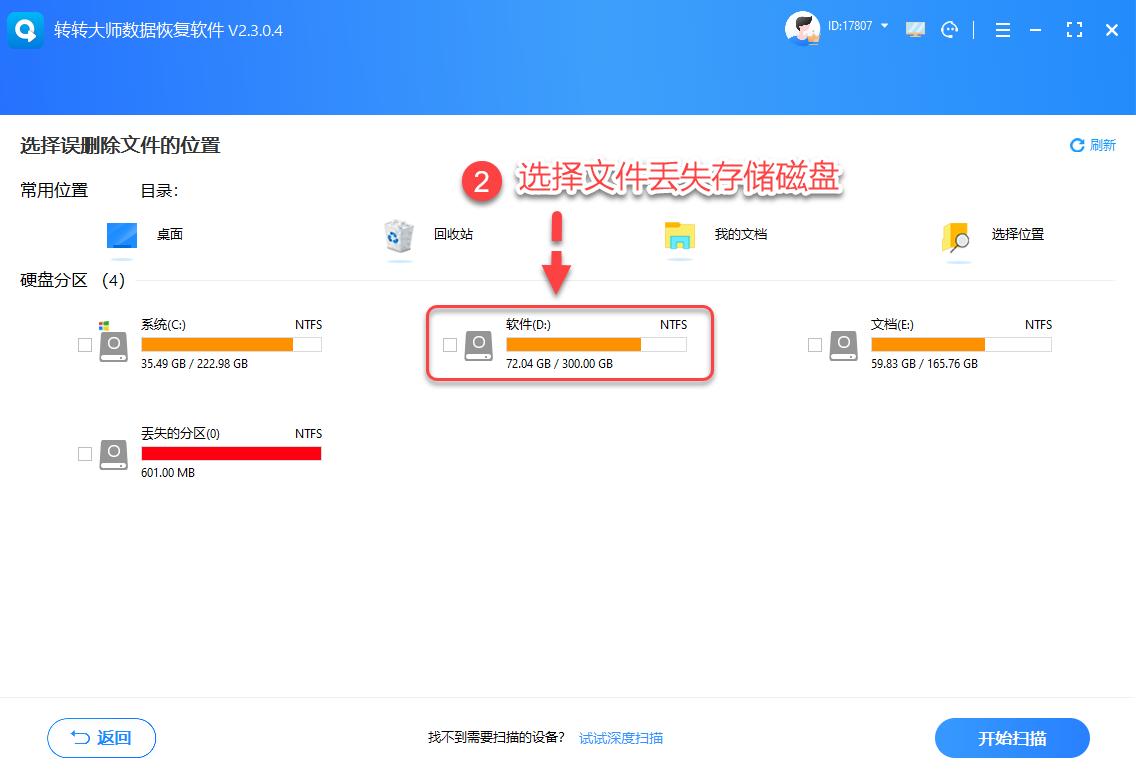Toggle fullscreen mode icon
1136x778 pixels.
coord(1074,30)
